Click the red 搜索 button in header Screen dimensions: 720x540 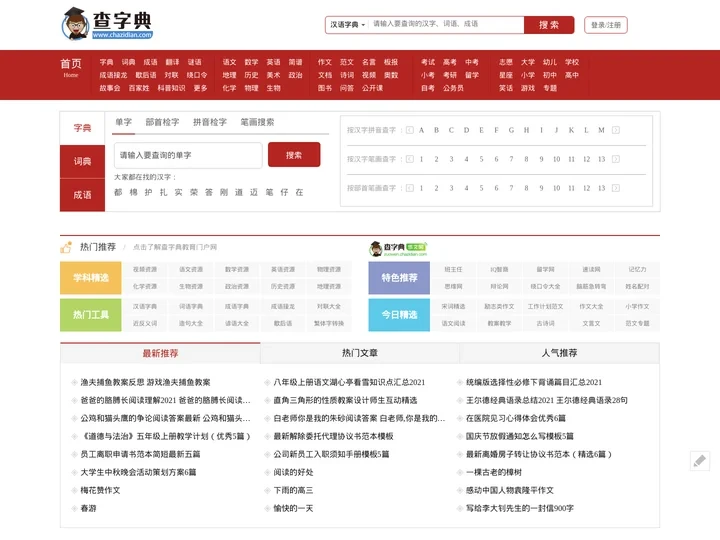pos(549,25)
